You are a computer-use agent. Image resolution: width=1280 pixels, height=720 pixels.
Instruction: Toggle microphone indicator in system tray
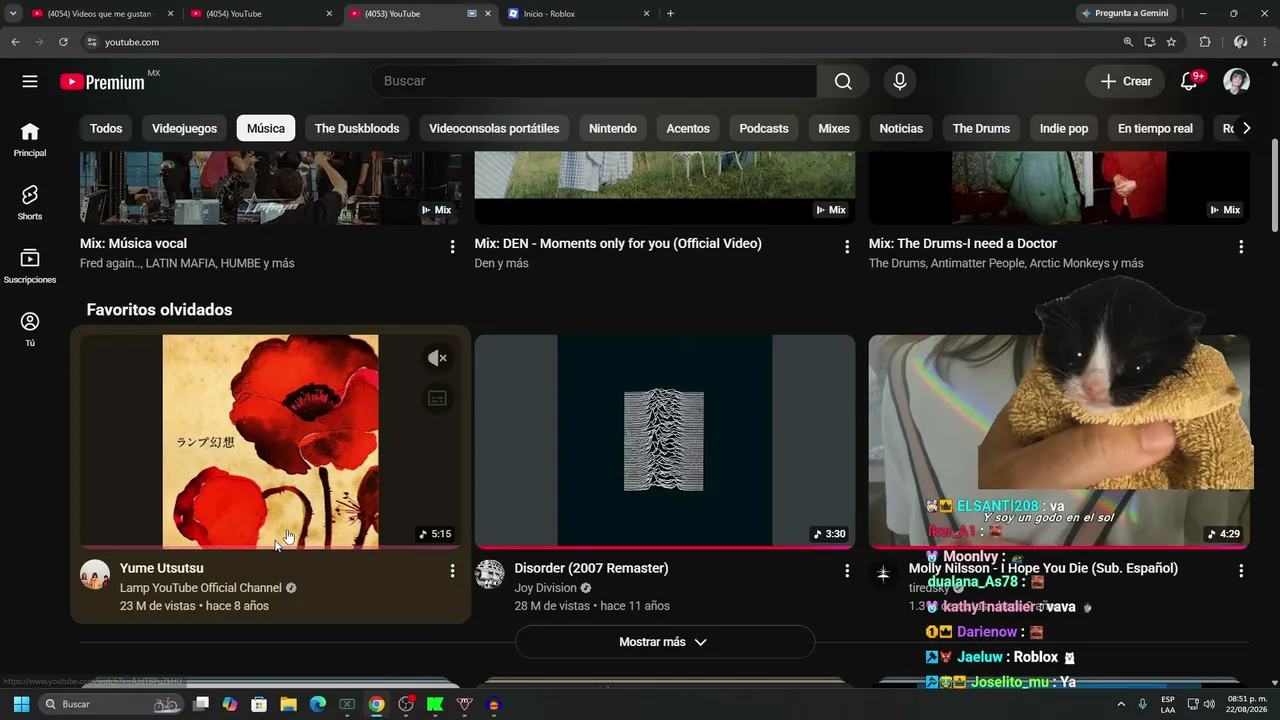tap(1142, 704)
